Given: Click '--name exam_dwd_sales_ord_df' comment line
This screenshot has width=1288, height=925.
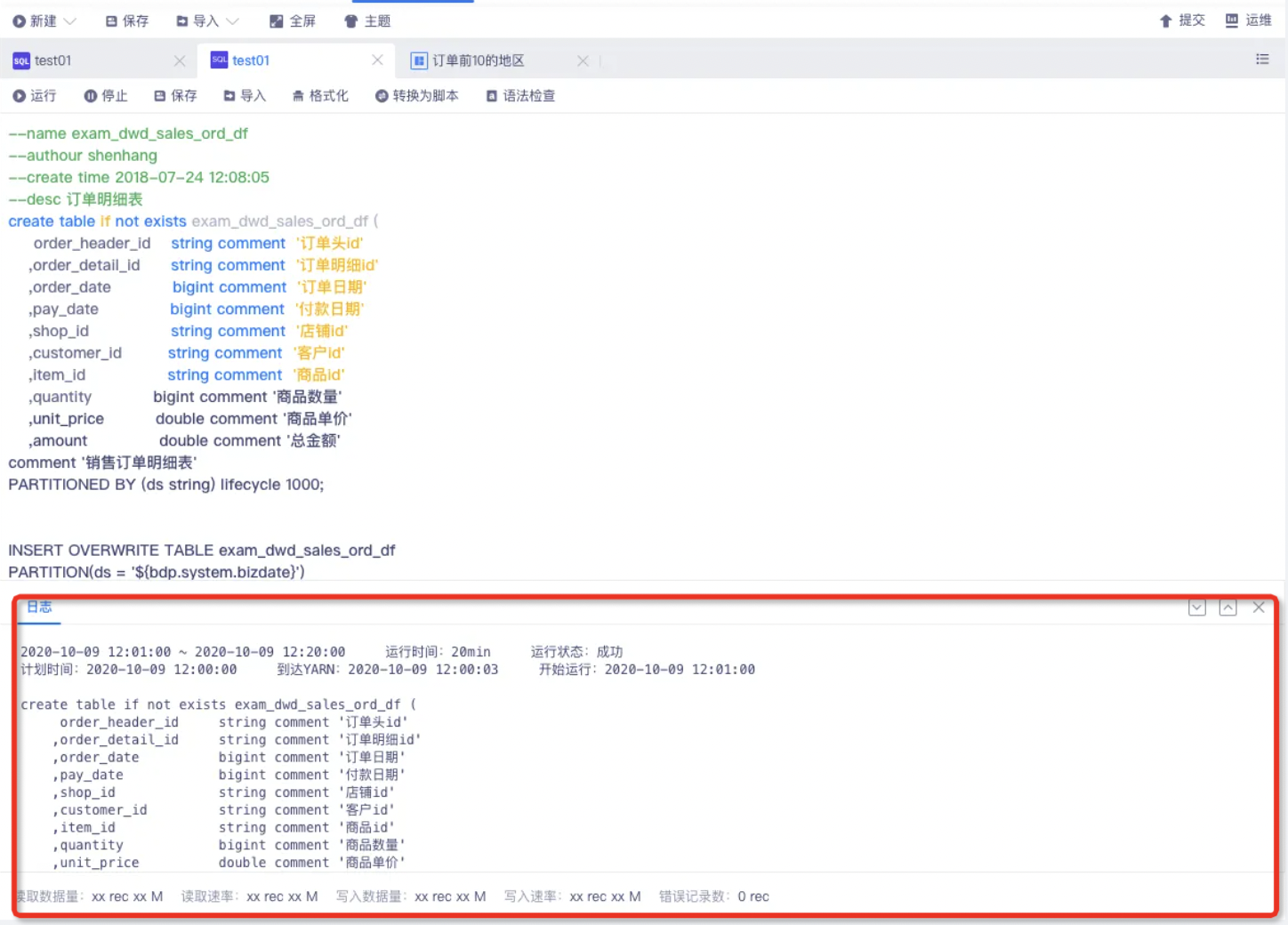Looking at the screenshot, I should [128, 133].
